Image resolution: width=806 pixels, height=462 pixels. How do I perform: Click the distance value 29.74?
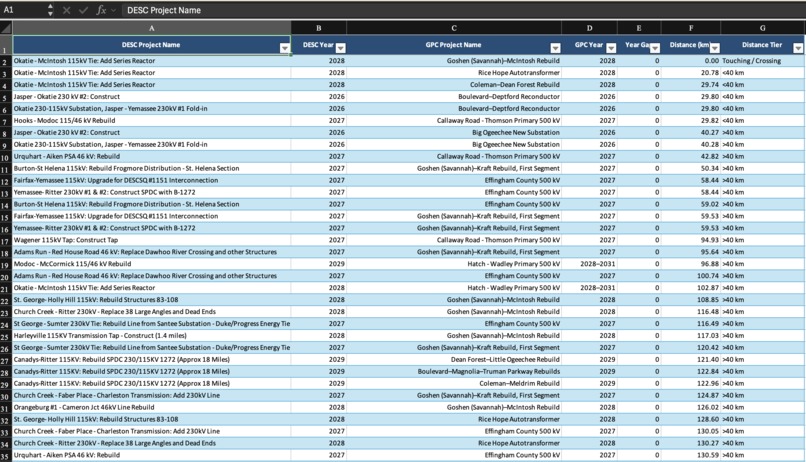710,84
